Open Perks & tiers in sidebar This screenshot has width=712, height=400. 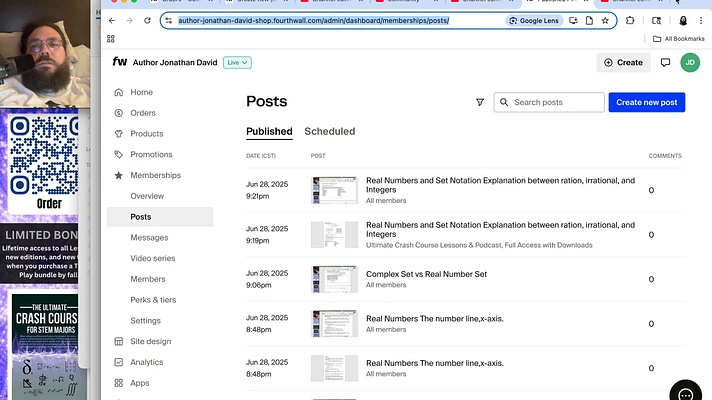(x=153, y=300)
